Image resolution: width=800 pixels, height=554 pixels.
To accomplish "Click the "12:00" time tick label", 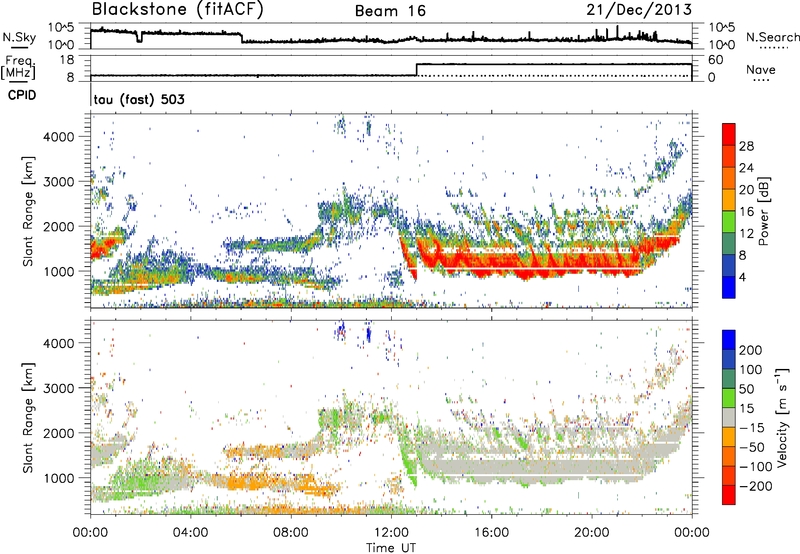I will (391, 533).
